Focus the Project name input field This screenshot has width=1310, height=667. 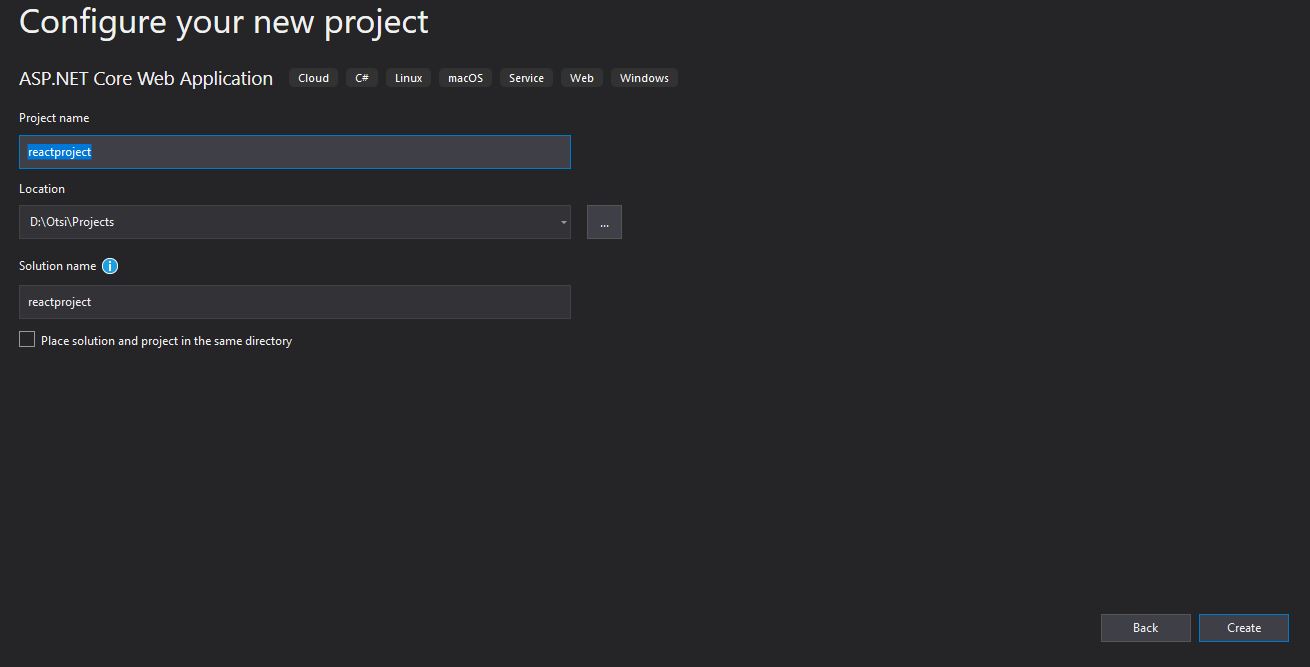click(295, 152)
